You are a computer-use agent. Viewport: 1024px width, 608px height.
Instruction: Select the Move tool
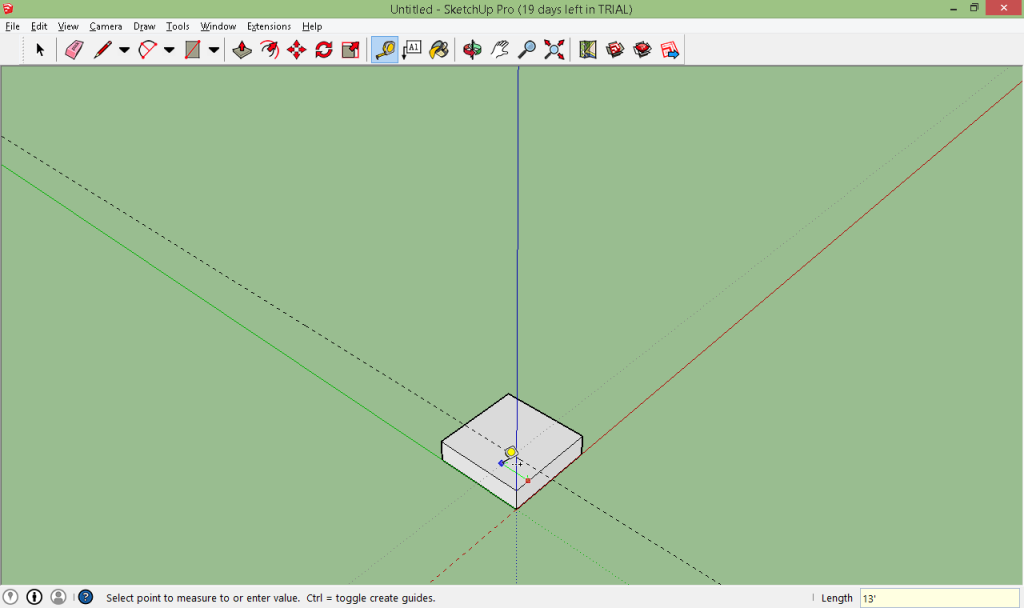[x=295, y=48]
